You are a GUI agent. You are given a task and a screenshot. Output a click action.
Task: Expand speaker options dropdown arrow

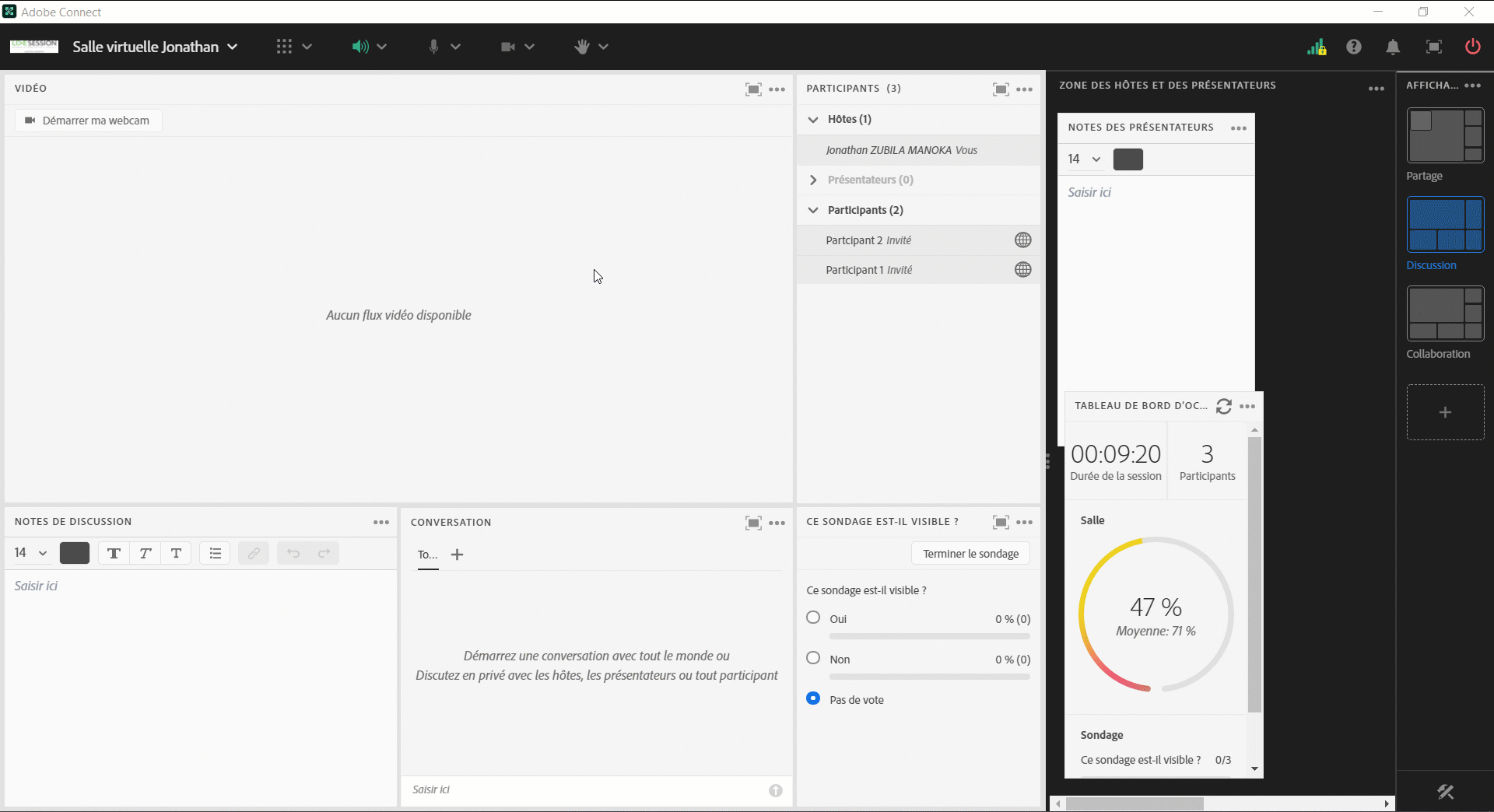[382, 47]
